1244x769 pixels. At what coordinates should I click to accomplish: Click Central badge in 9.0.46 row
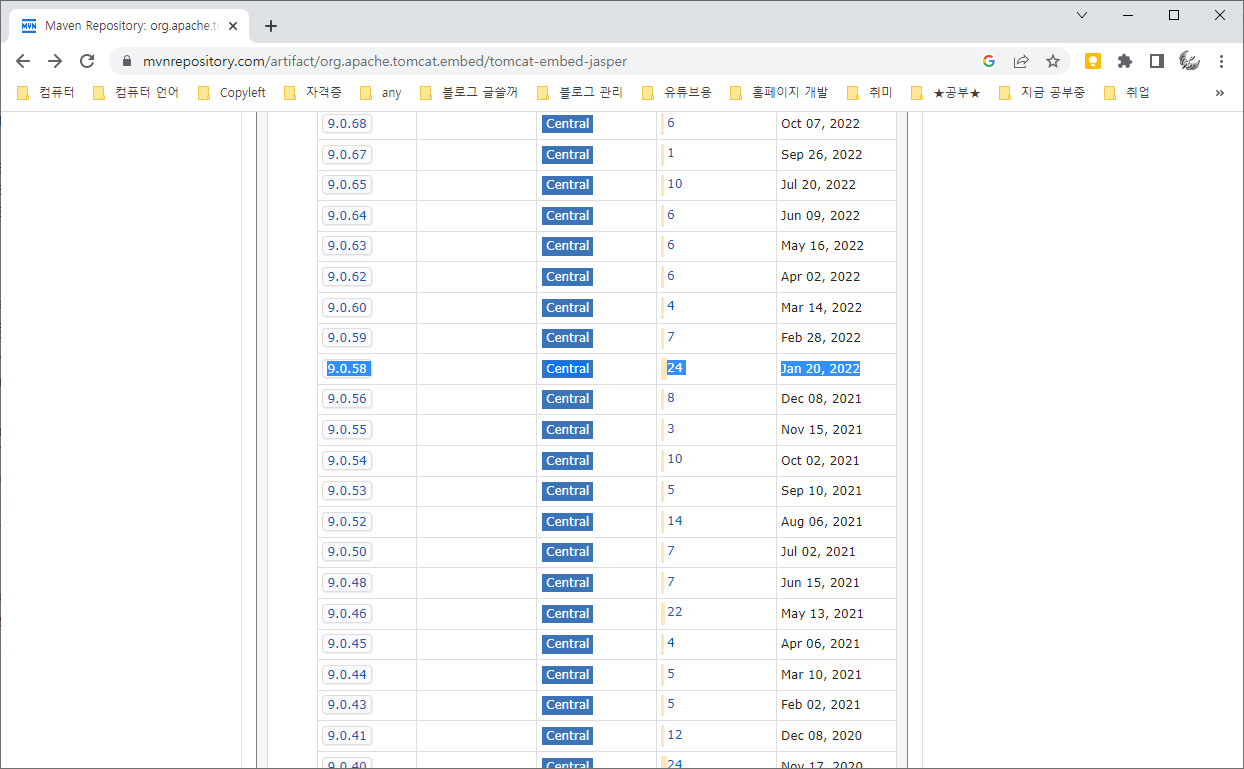567,614
